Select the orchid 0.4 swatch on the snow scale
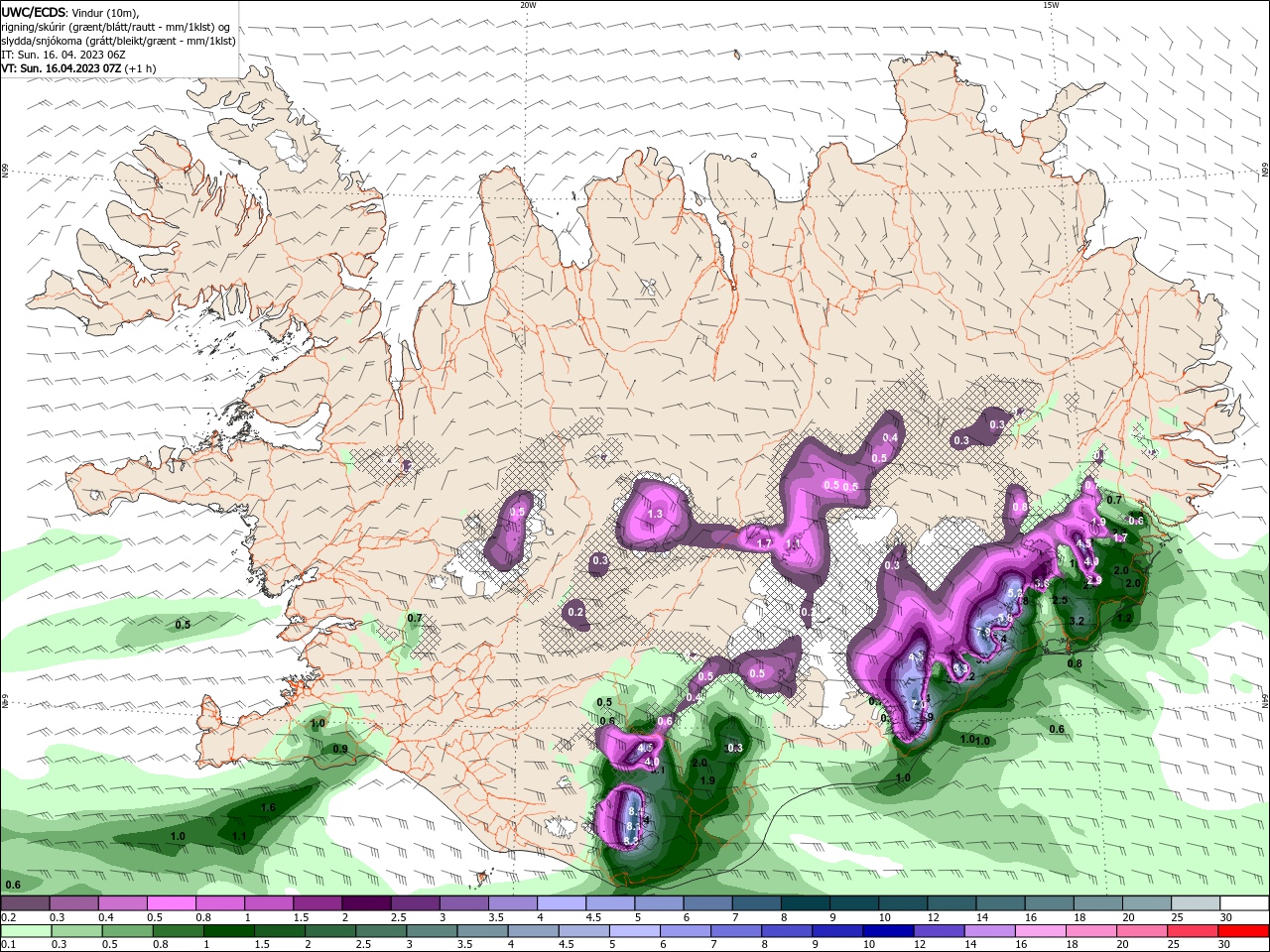1270x952 pixels. click(122, 903)
